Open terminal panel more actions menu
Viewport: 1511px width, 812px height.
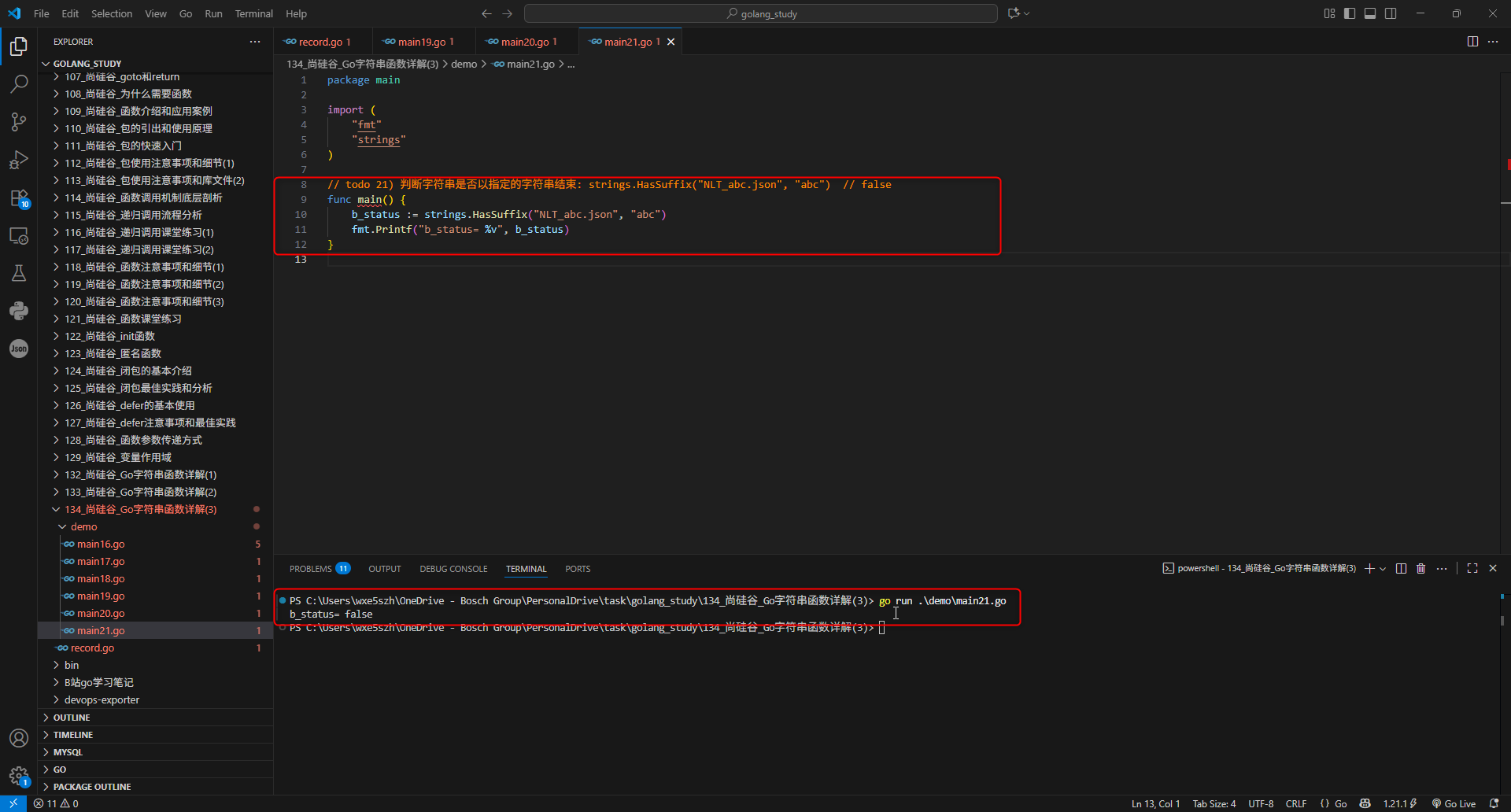(x=1442, y=568)
